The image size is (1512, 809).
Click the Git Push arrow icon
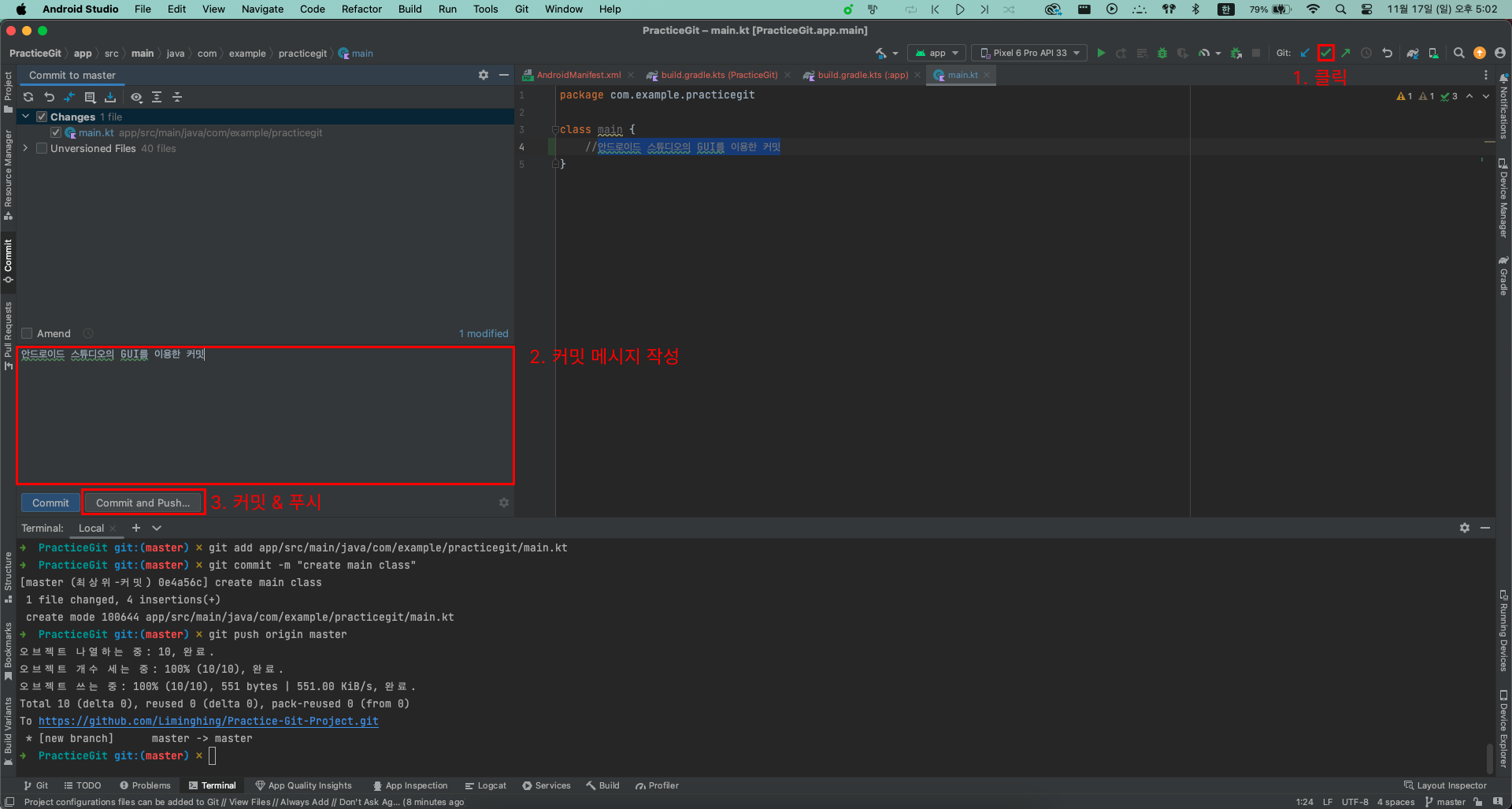tap(1346, 53)
